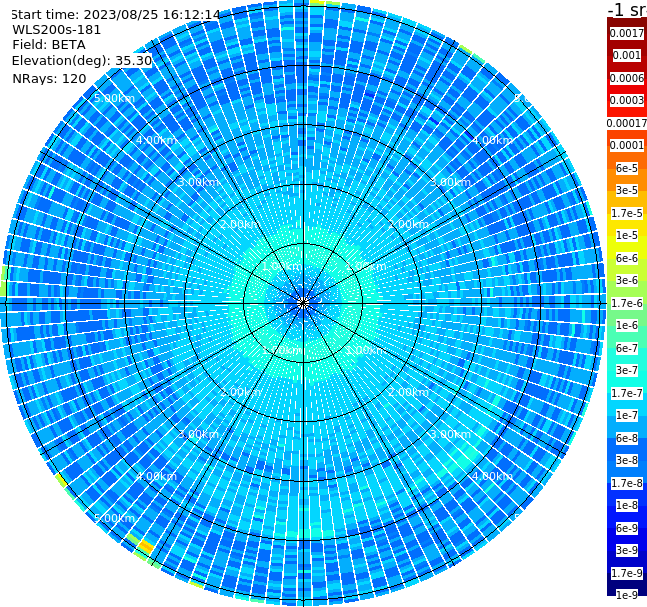
Task: Select the WLS200s-181 instrument label
Action: (57, 30)
